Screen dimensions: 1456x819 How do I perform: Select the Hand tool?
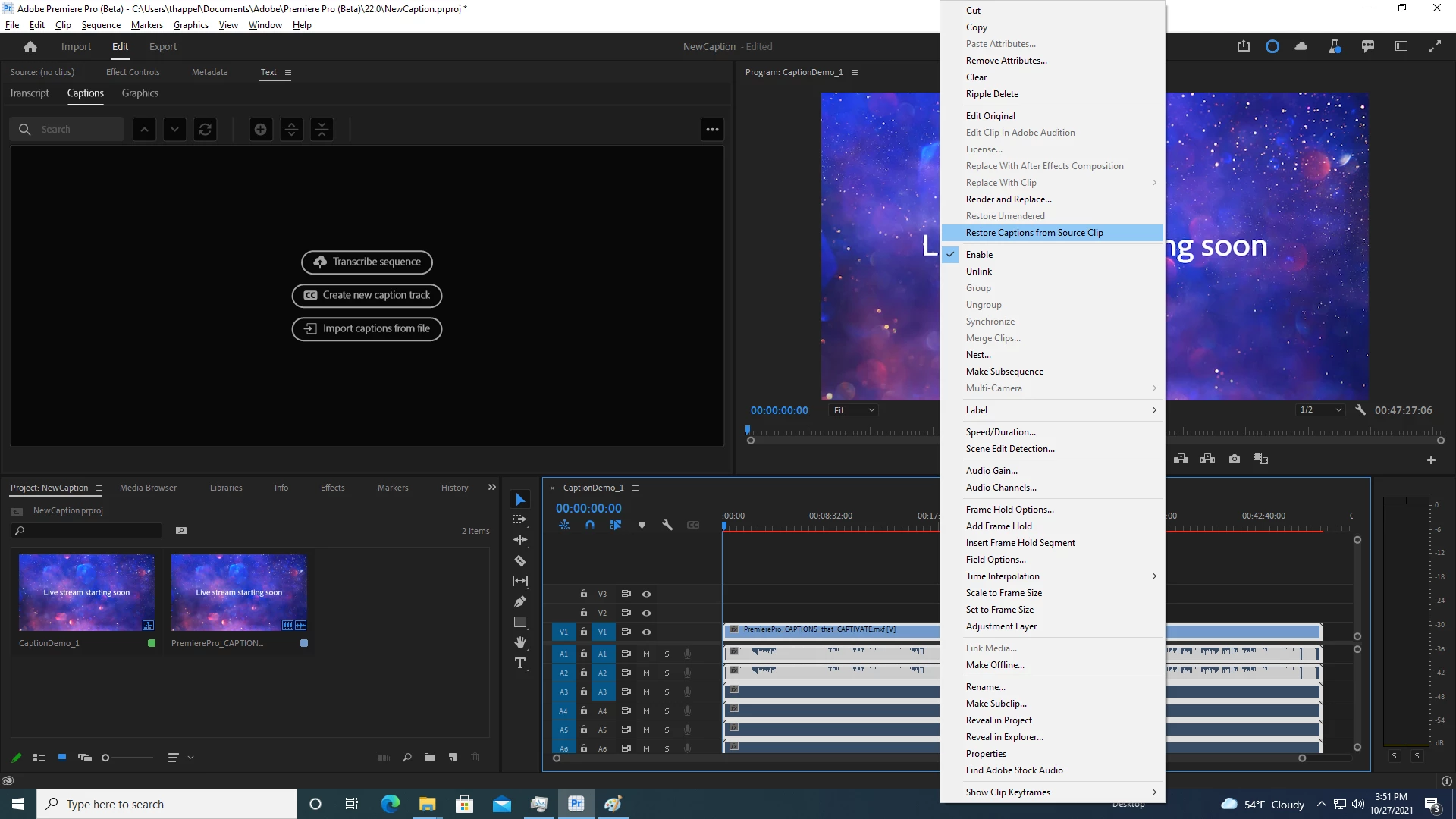(520, 643)
